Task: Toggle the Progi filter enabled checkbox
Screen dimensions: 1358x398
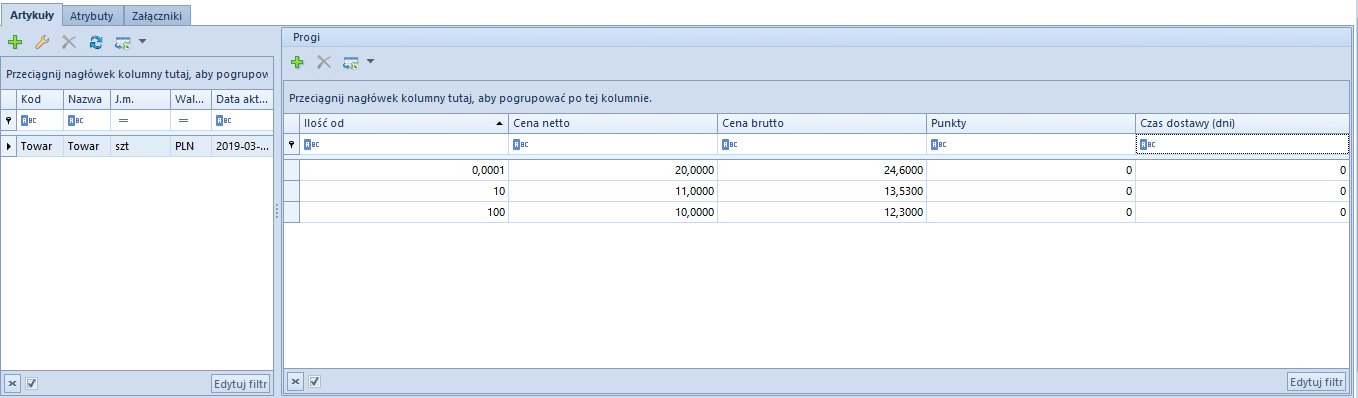Action: (x=315, y=381)
